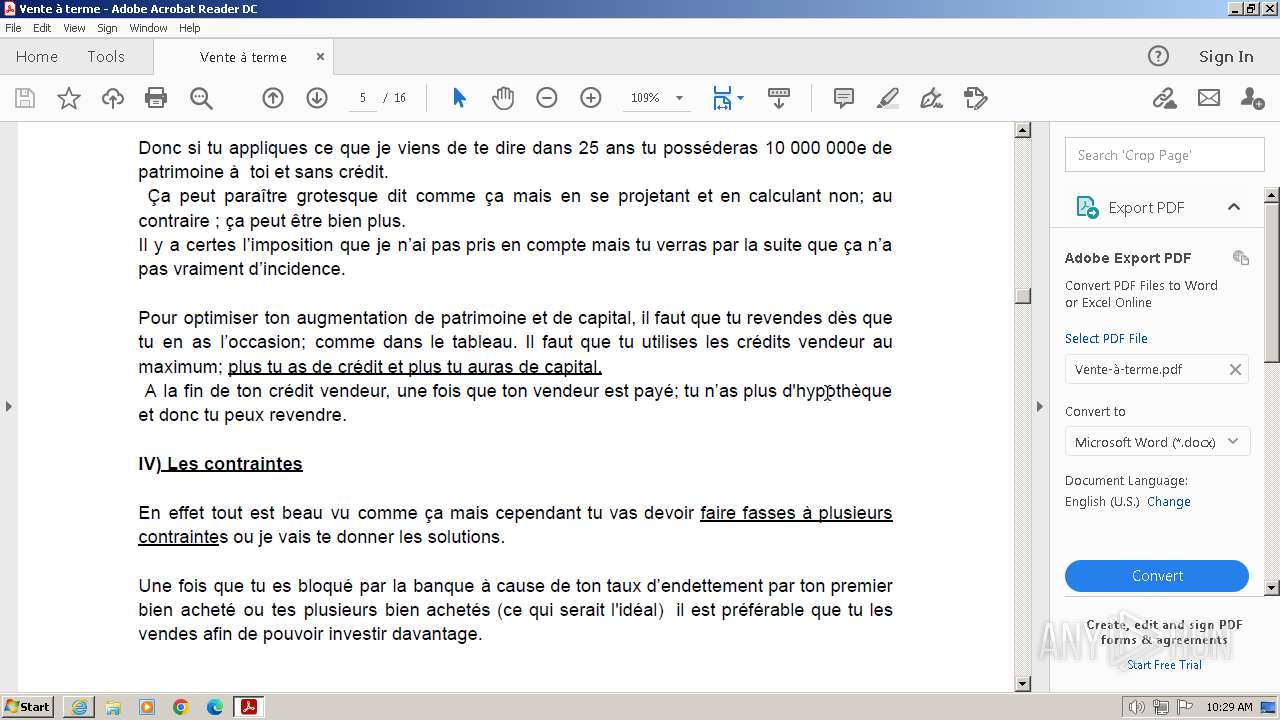Screen dimensions: 1280x720
Task: Switch to the Tools tab
Action: [106, 57]
